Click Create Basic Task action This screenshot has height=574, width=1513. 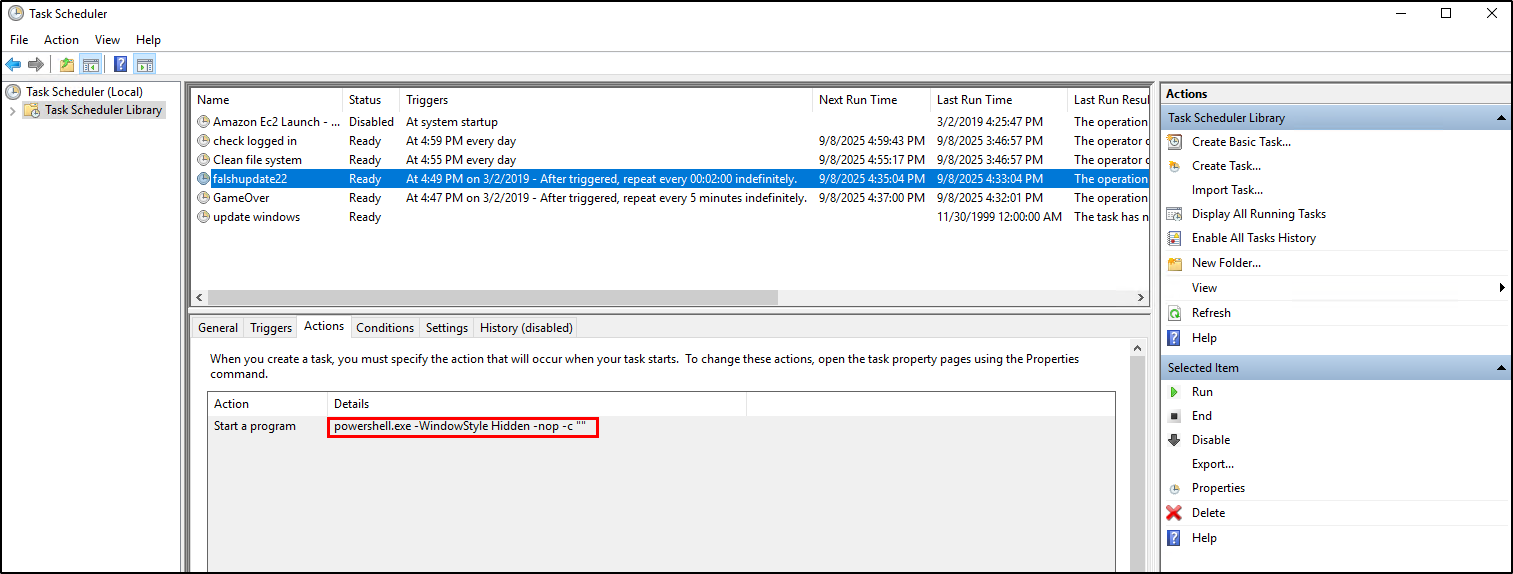pos(1240,142)
